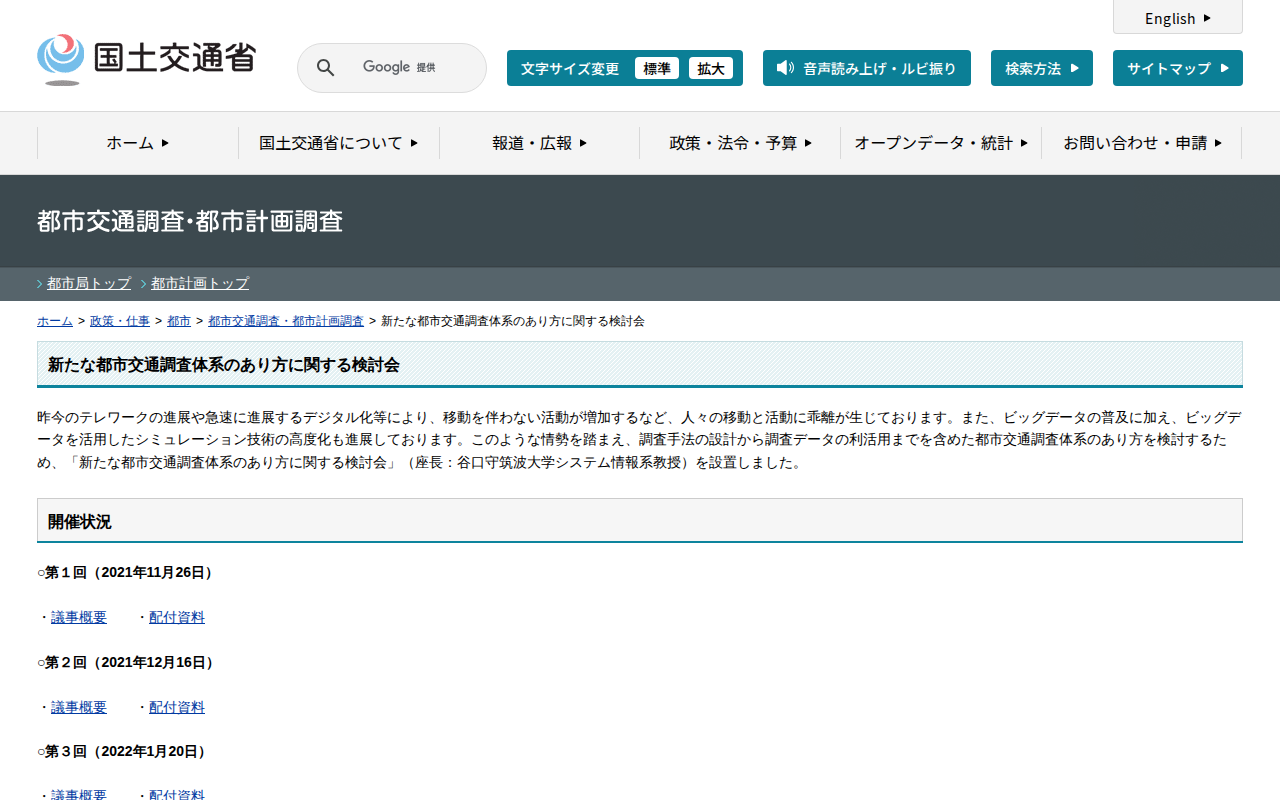The width and height of the screenshot is (1280, 800).
Task: Open the 検索方法 page
Action: point(1042,68)
